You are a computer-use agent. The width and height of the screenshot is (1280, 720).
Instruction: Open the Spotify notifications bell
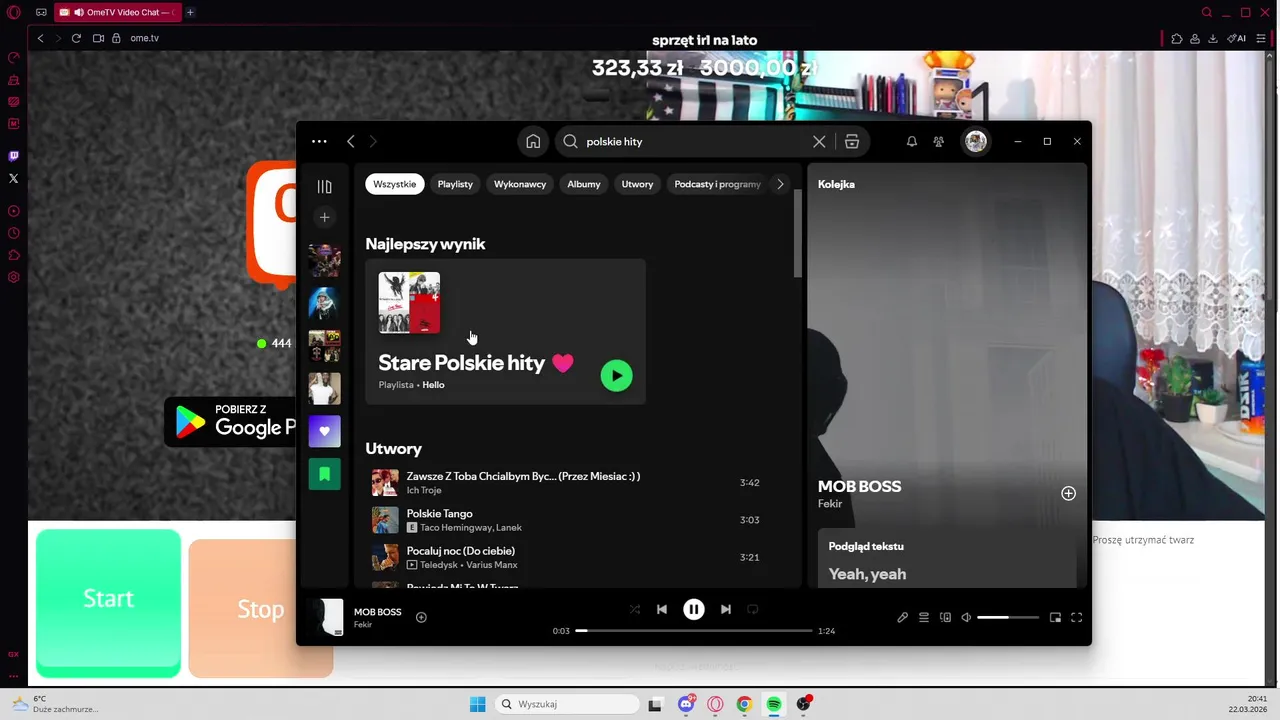pyautogui.click(x=912, y=142)
